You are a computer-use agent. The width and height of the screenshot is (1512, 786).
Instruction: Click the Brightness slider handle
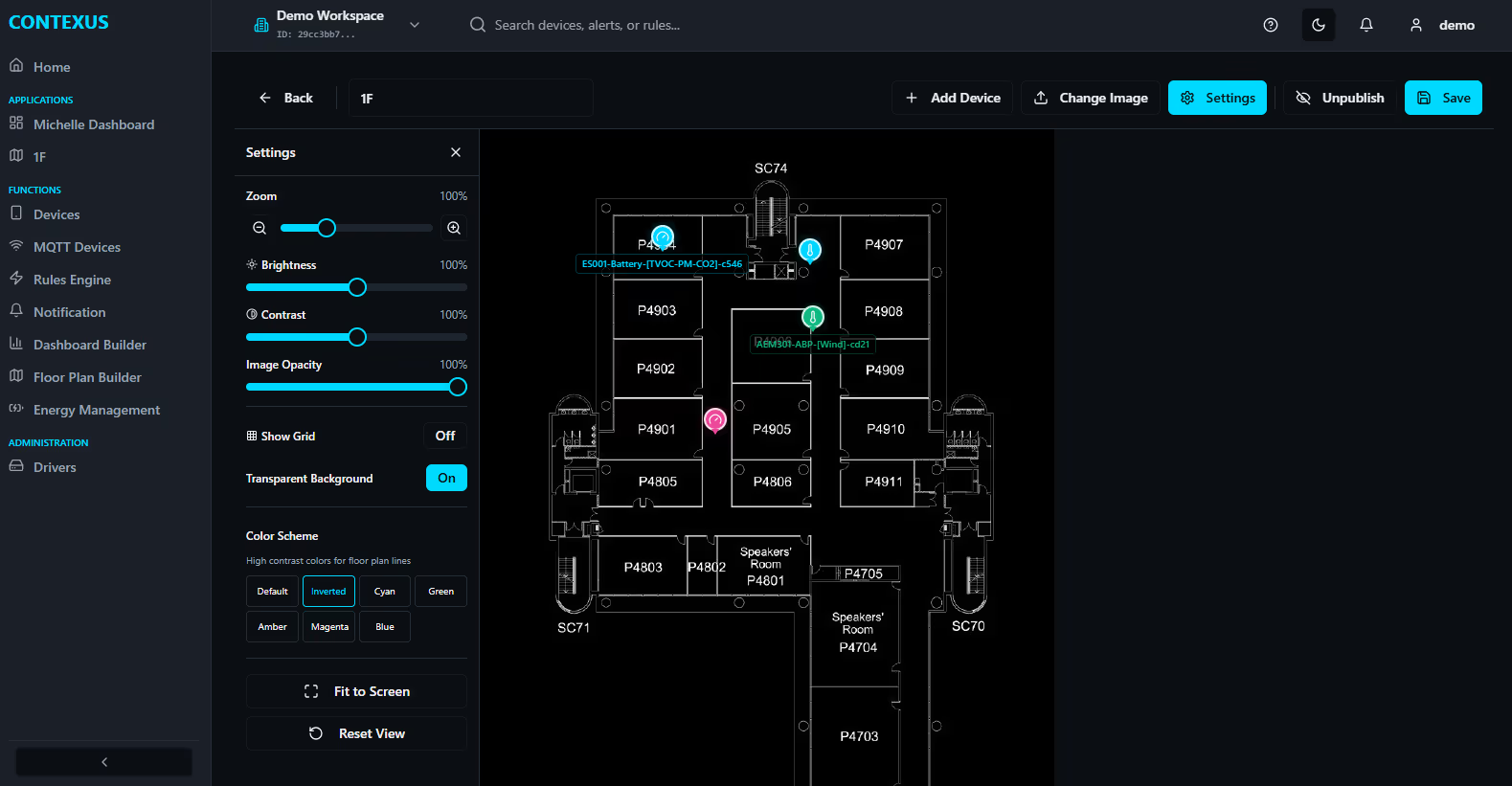pyautogui.click(x=357, y=287)
